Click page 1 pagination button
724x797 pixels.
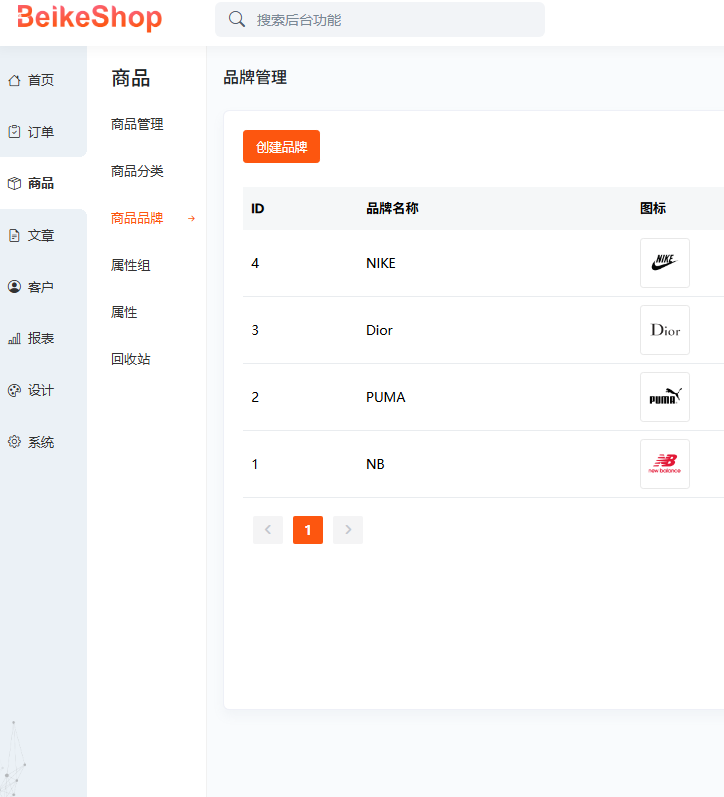pyautogui.click(x=308, y=530)
